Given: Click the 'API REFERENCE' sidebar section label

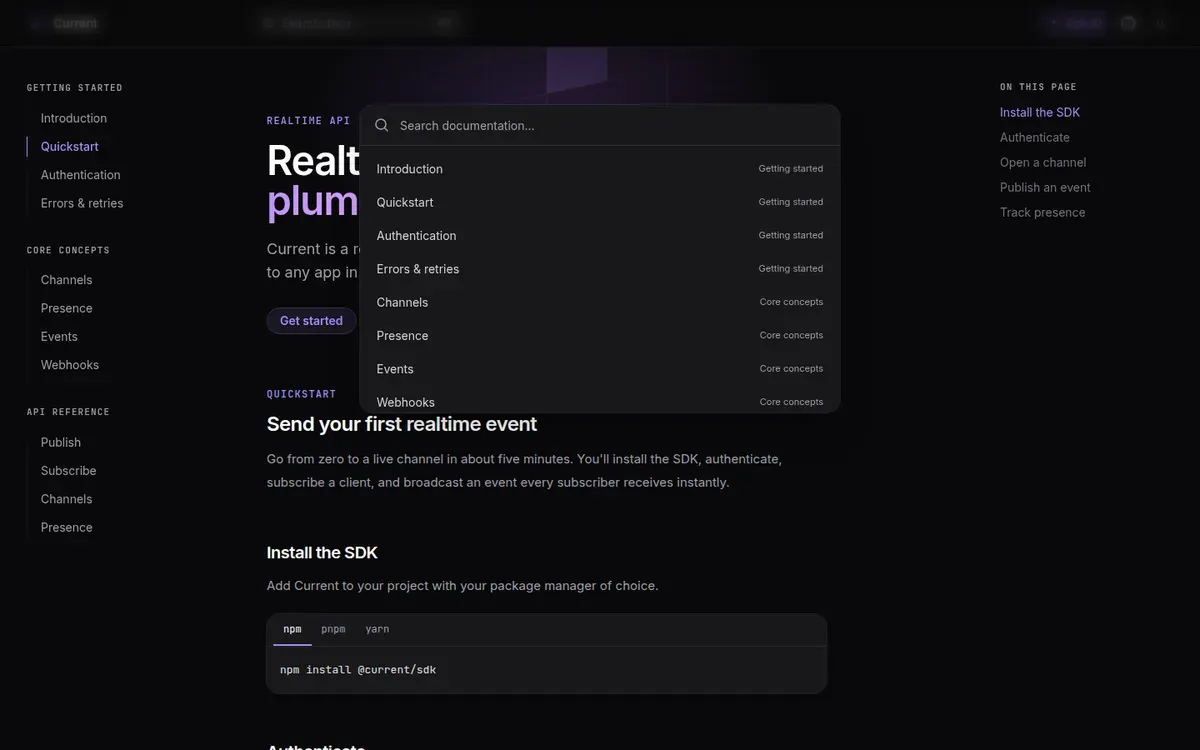Looking at the screenshot, I should [68, 412].
